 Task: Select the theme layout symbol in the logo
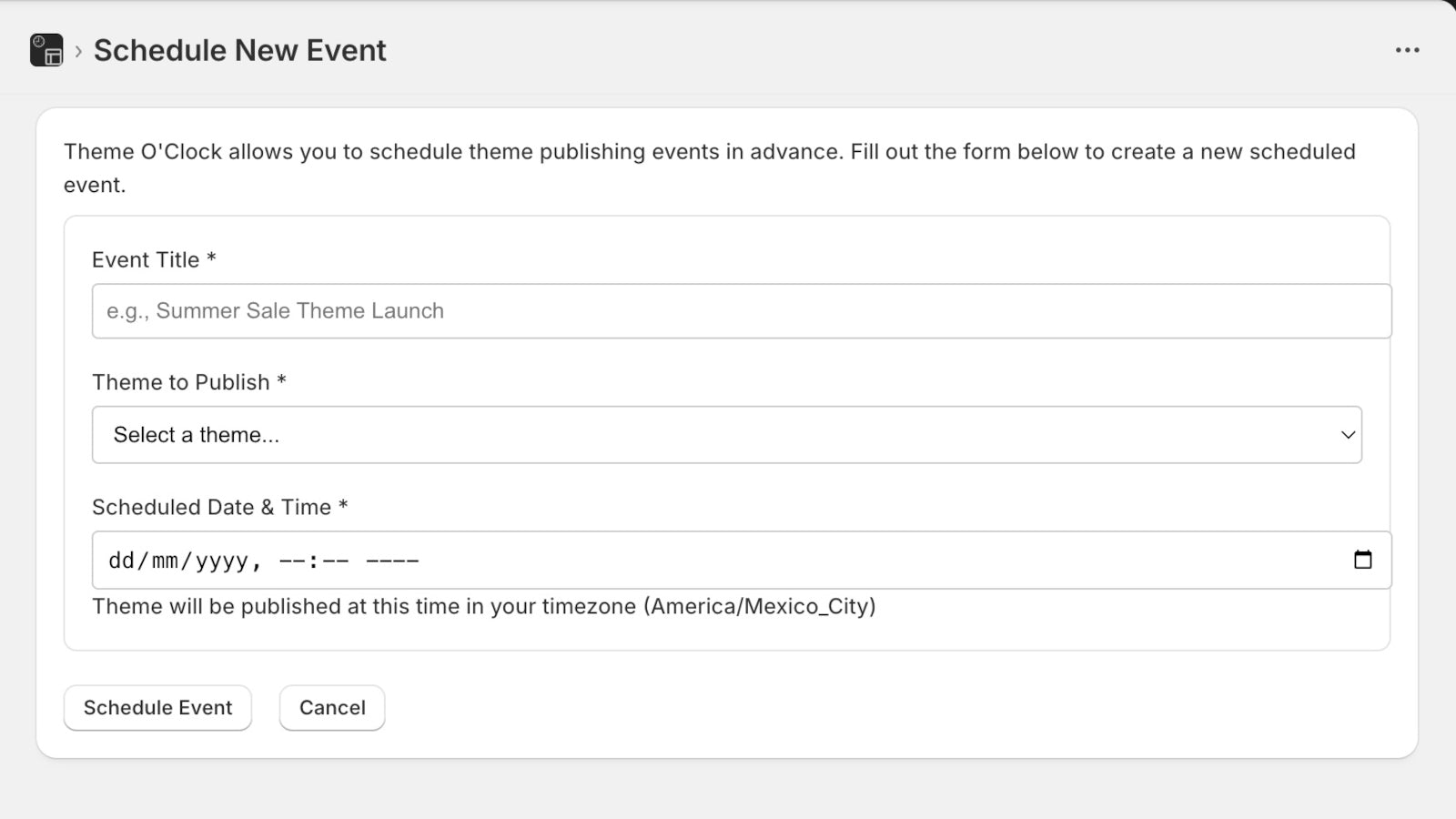coord(54,56)
